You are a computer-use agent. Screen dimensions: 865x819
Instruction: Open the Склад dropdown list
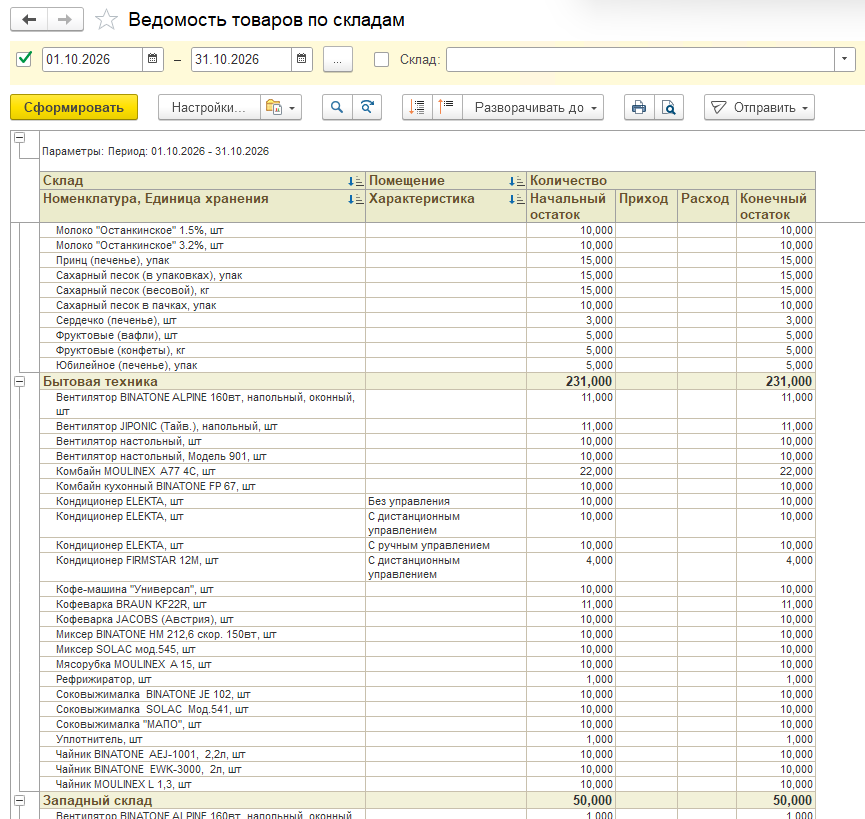tap(844, 59)
